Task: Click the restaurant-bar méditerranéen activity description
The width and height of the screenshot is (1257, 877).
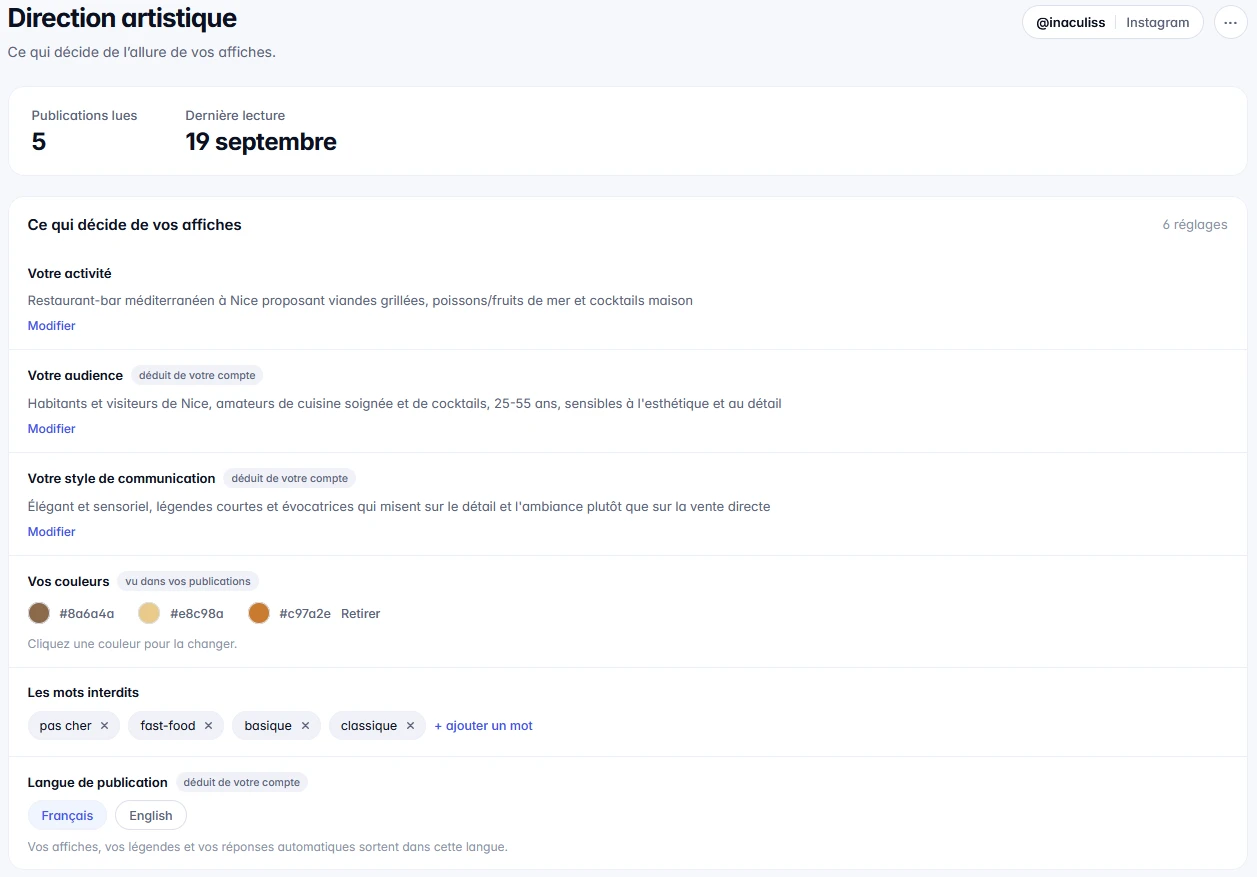Action: tap(360, 300)
